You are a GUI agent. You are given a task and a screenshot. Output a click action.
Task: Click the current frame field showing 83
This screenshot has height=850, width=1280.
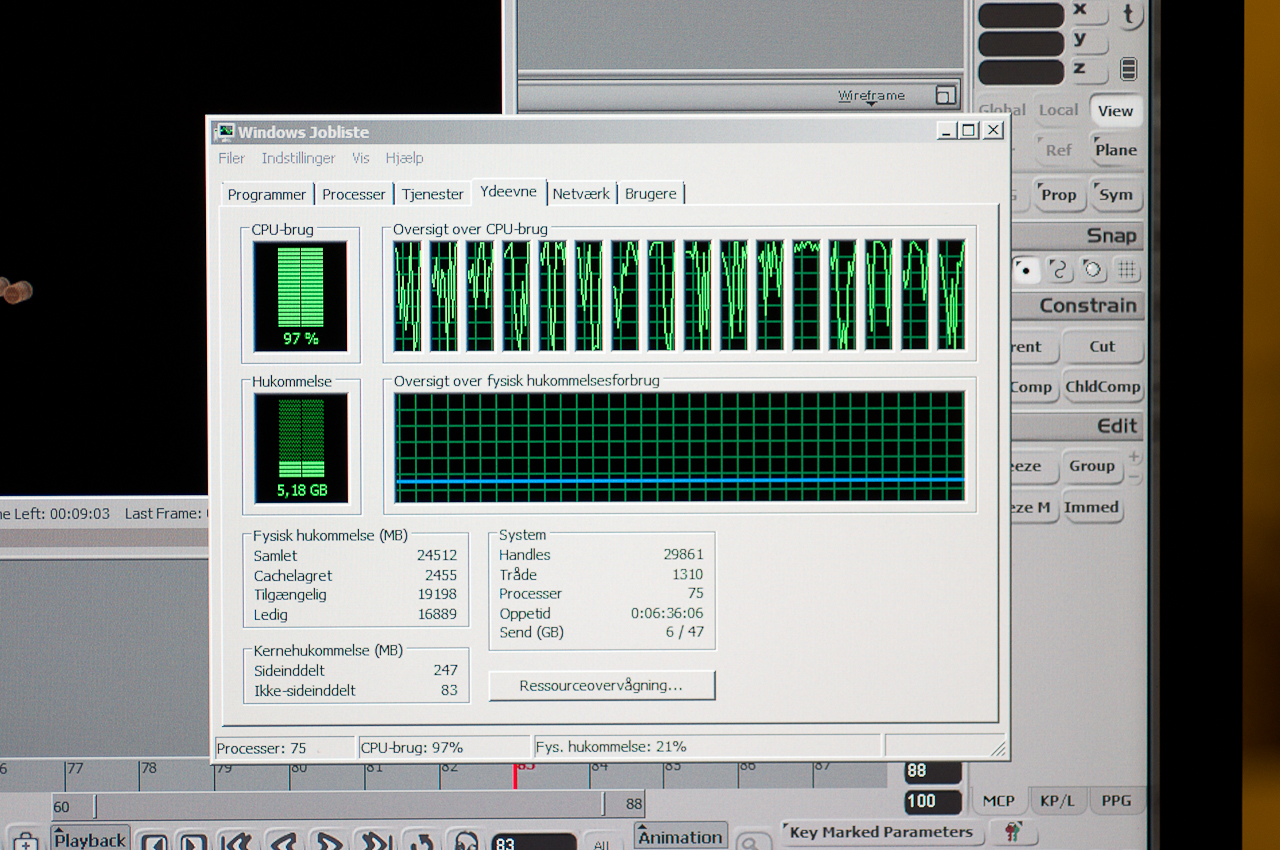[533, 843]
